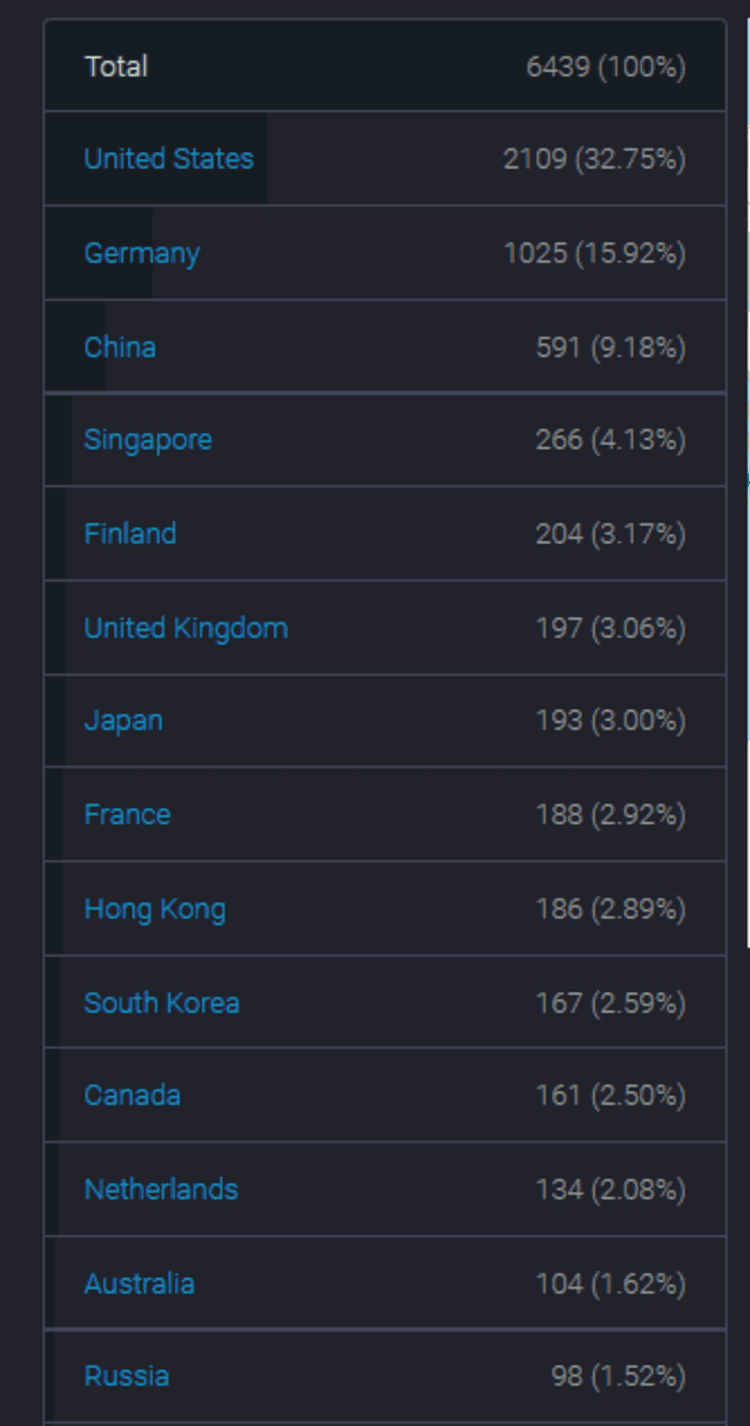The height and width of the screenshot is (1426, 750).
Task: Click the Russia link
Action: pos(126,1376)
